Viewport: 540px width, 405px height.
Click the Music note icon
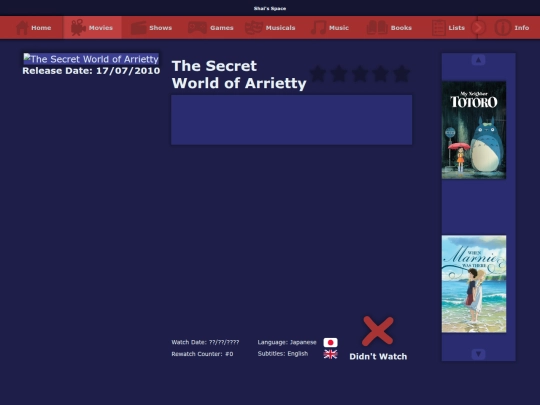click(319, 28)
